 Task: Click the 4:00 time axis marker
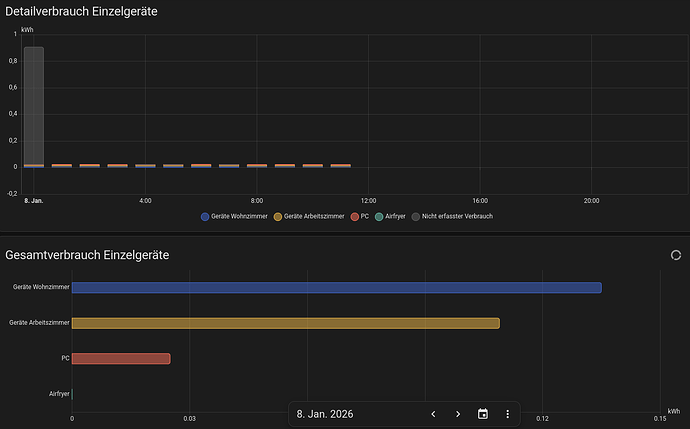point(145,201)
